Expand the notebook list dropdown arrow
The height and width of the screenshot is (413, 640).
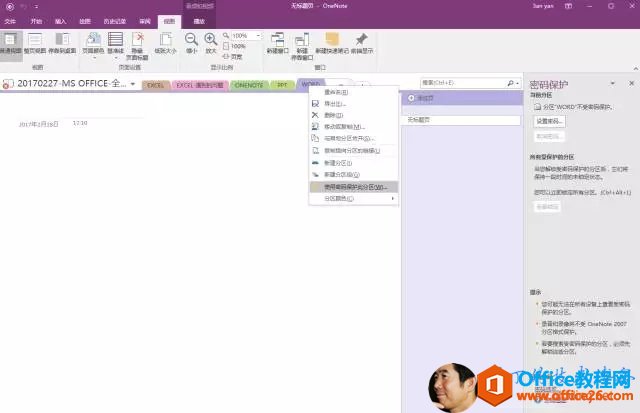tap(133, 84)
